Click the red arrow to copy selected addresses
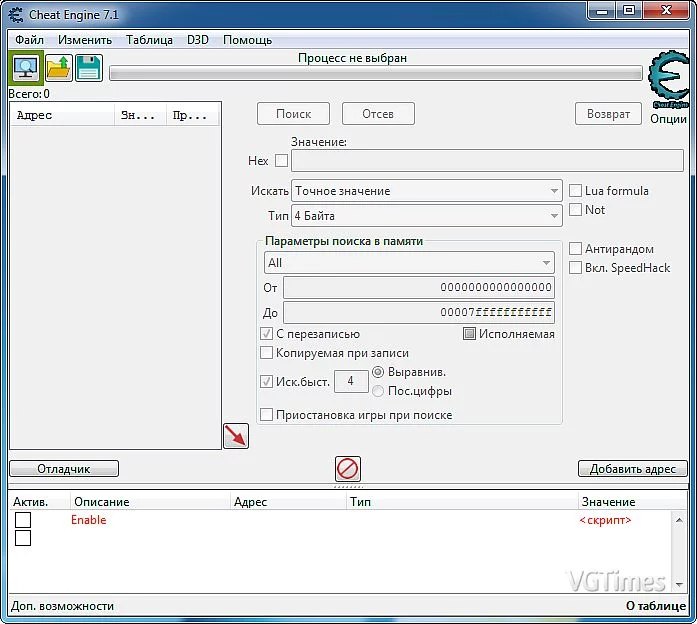Screen dimensions: 697x624 click(236, 436)
